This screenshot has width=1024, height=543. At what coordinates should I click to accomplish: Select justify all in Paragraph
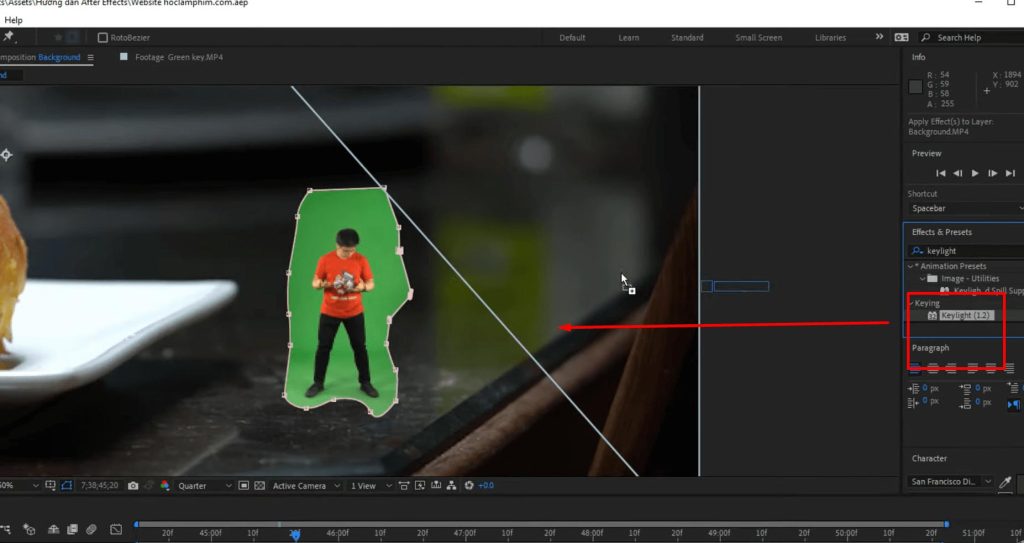(1010, 368)
